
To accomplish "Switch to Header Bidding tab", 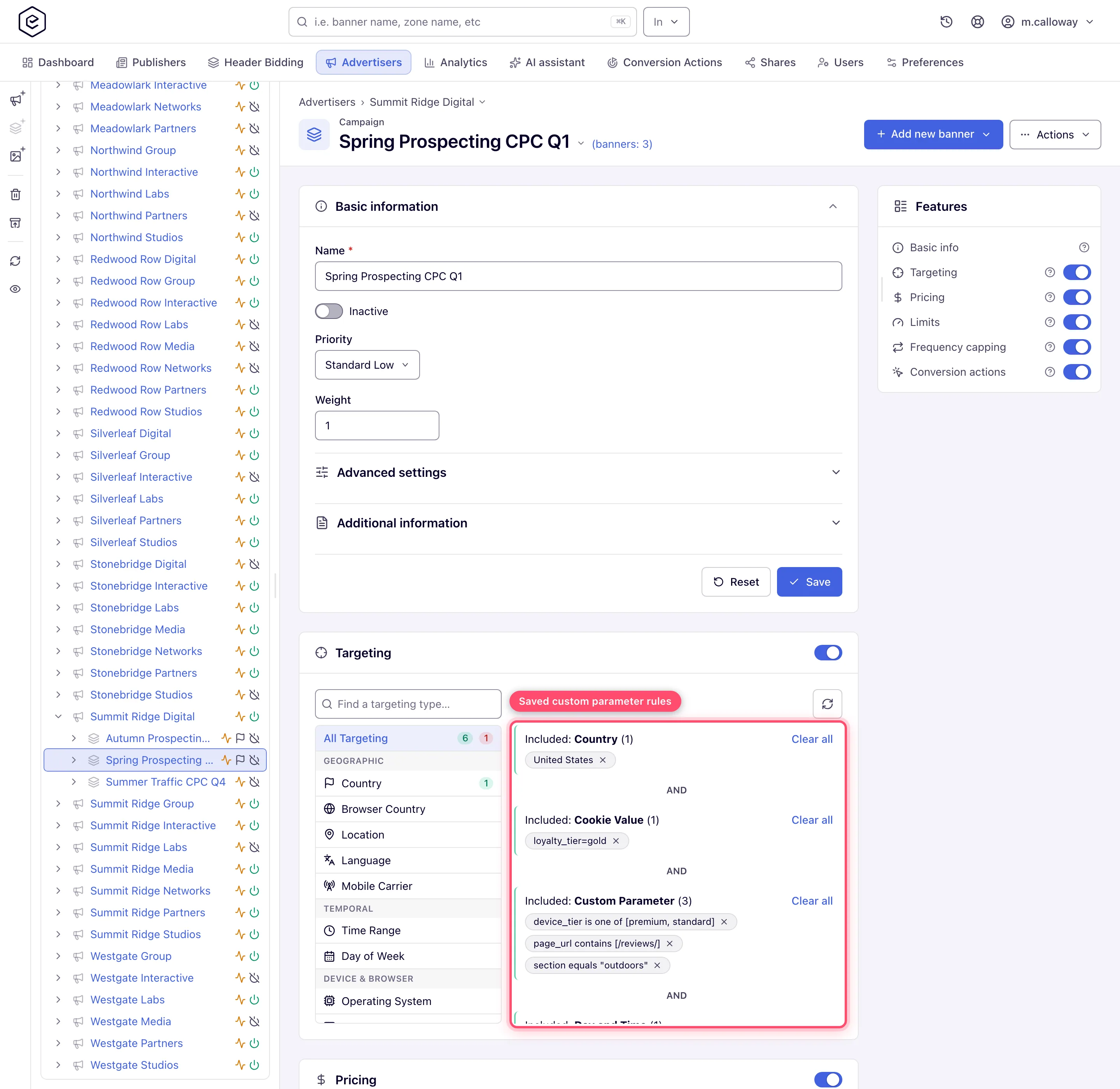I will [x=255, y=62].
